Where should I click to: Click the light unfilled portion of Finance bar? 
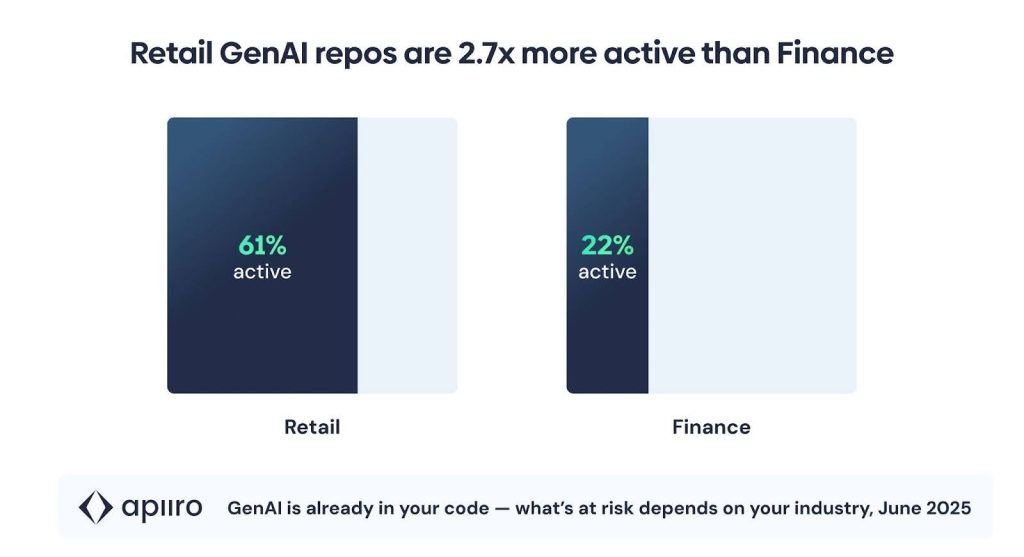752,255
